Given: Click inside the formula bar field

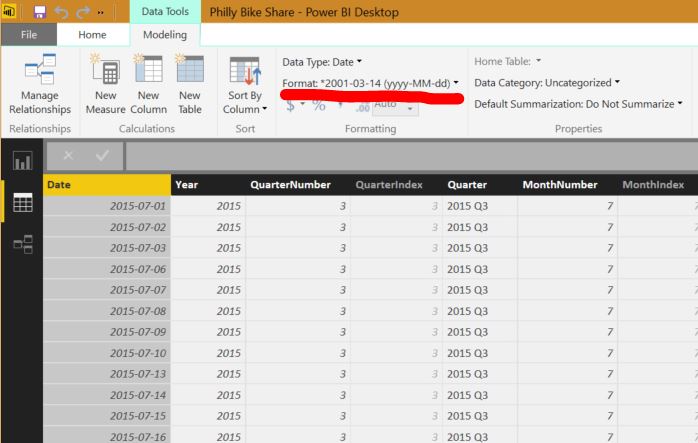Looking at the screenshot, I should pyautogui.click(x=412, y=156).
